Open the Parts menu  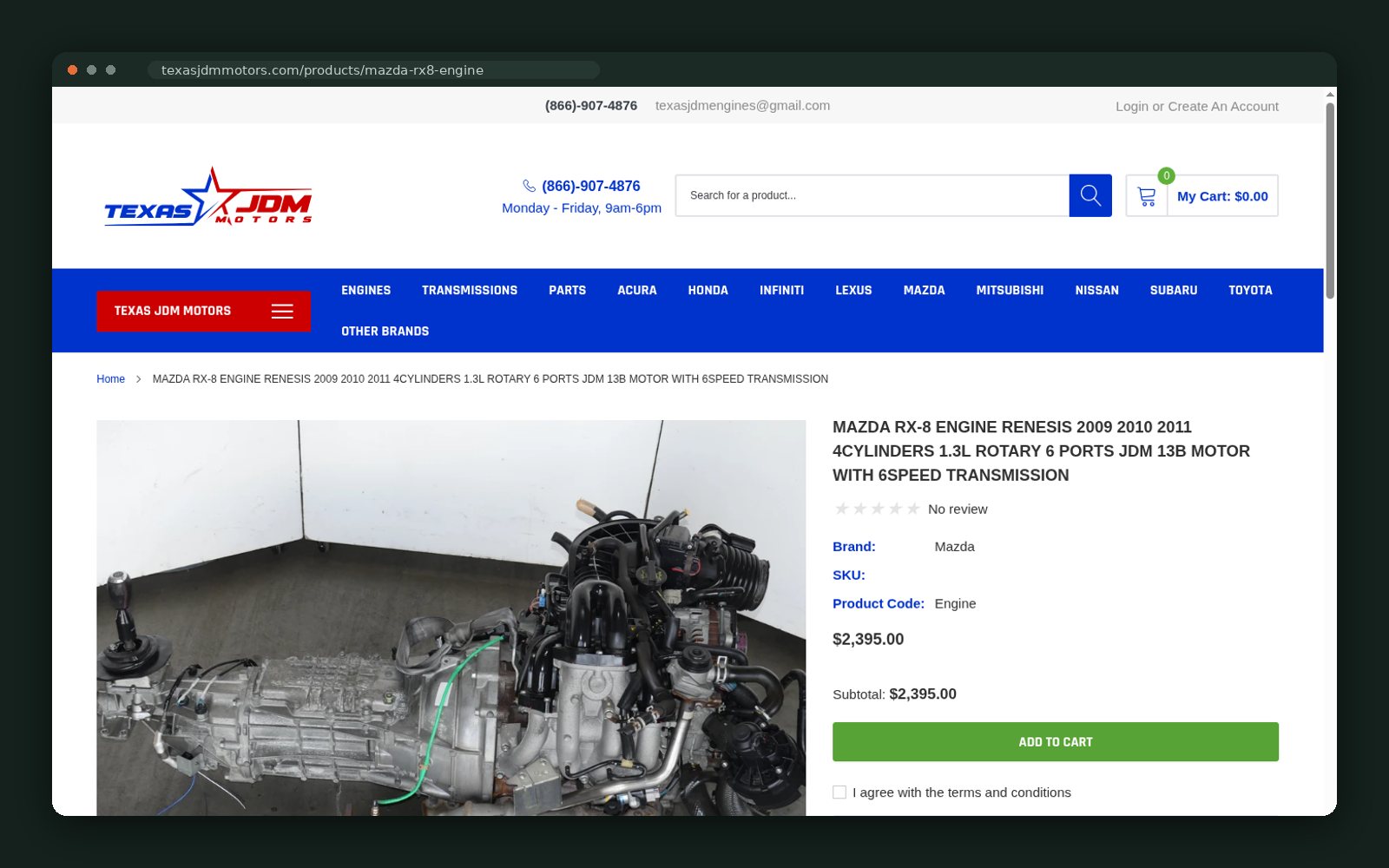(567, 290)
